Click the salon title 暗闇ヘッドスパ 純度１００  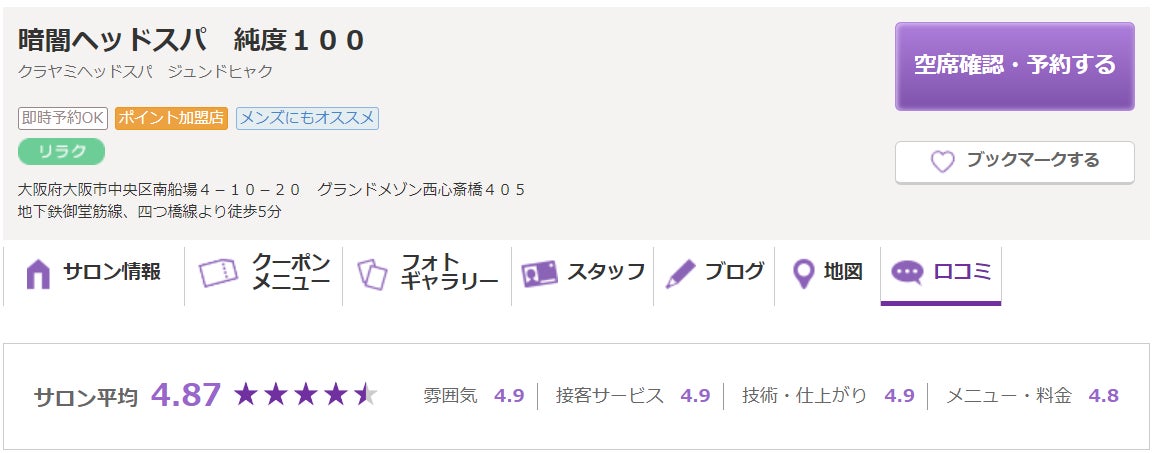(192, 41)
